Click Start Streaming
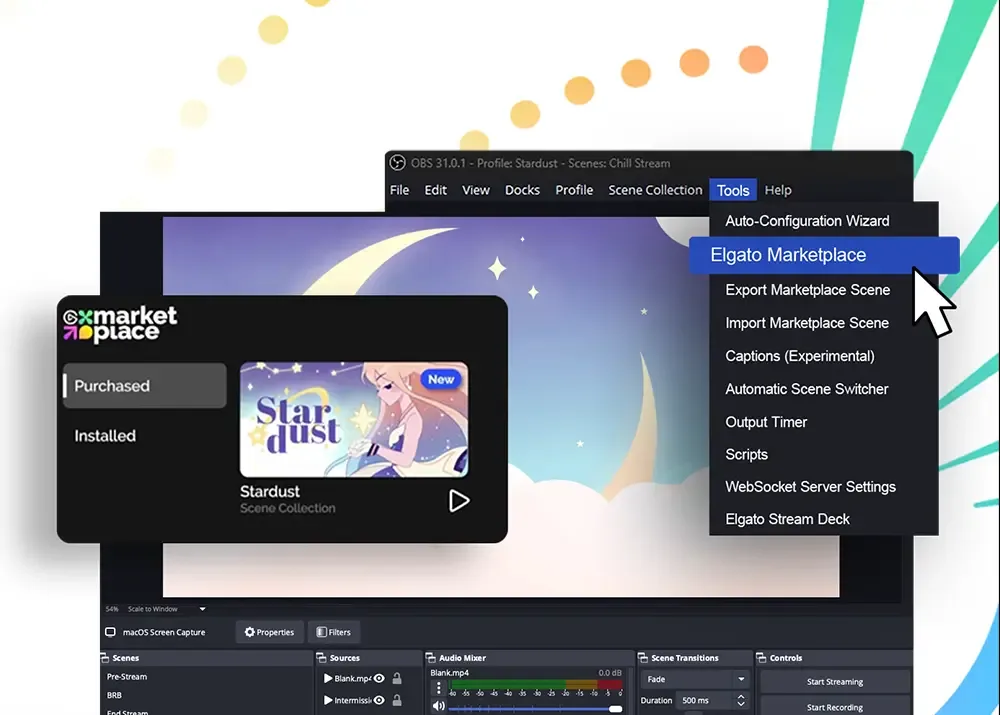The height and width of the screenshot is (715, 1000). pos(835,682)
